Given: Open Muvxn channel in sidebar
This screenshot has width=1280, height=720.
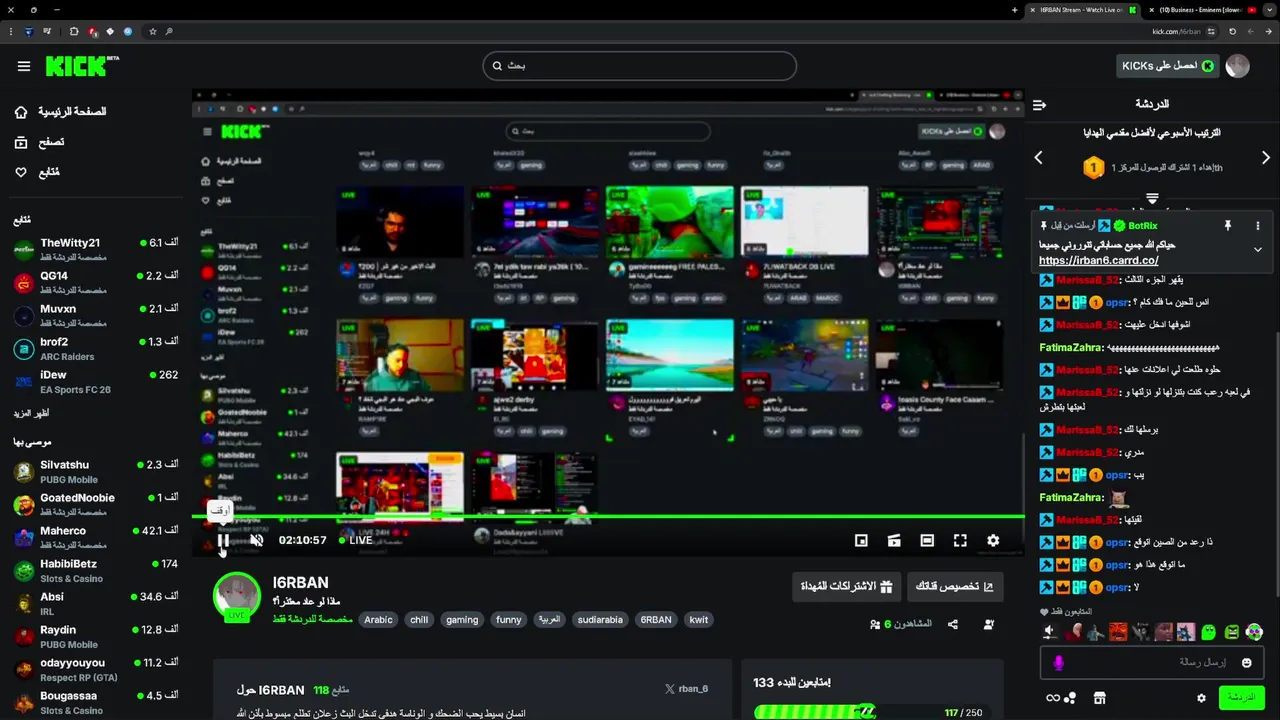Looking at the screenshot, I should click(96, 315).
